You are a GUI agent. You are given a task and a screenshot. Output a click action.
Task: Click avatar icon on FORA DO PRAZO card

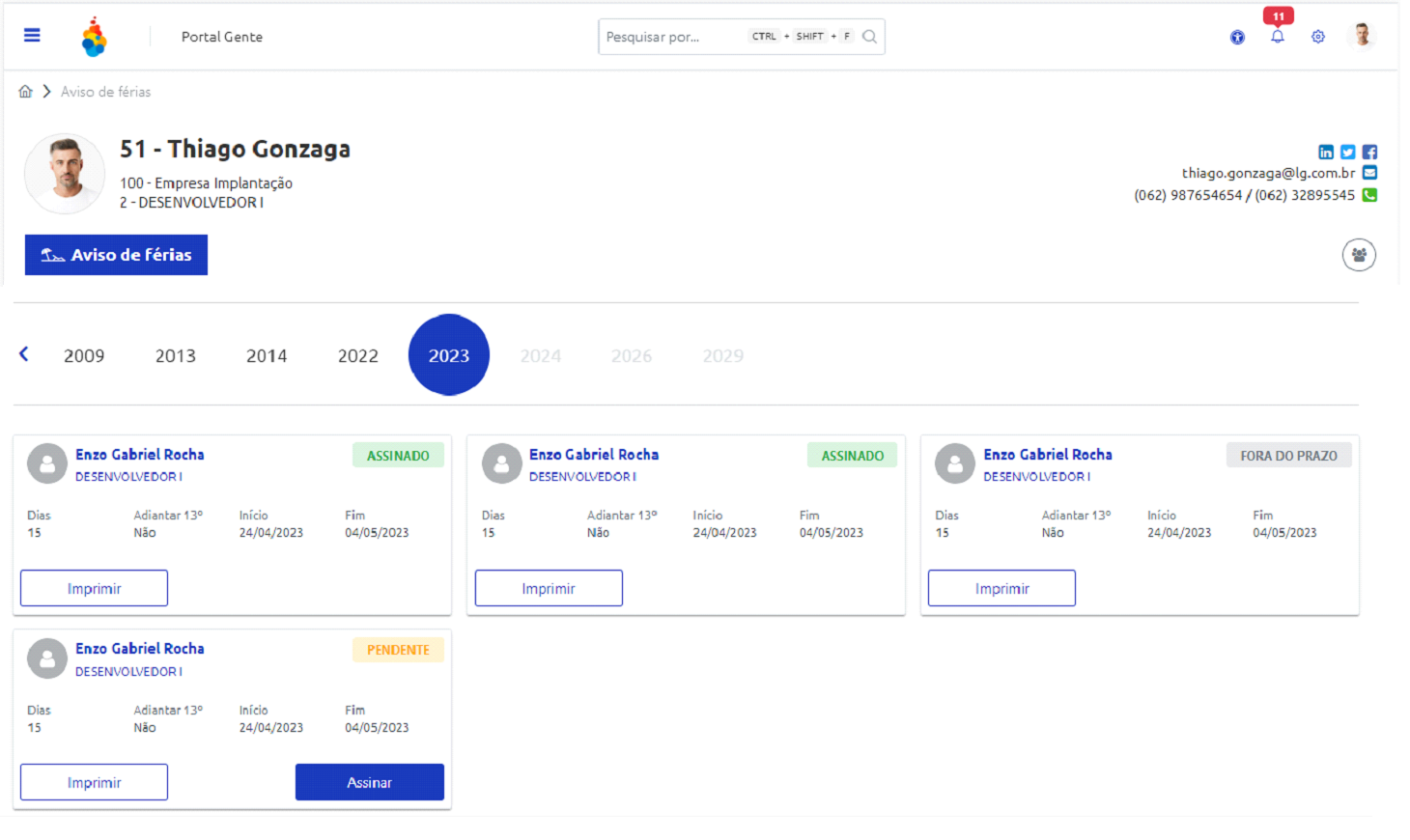tap(955, 463)
